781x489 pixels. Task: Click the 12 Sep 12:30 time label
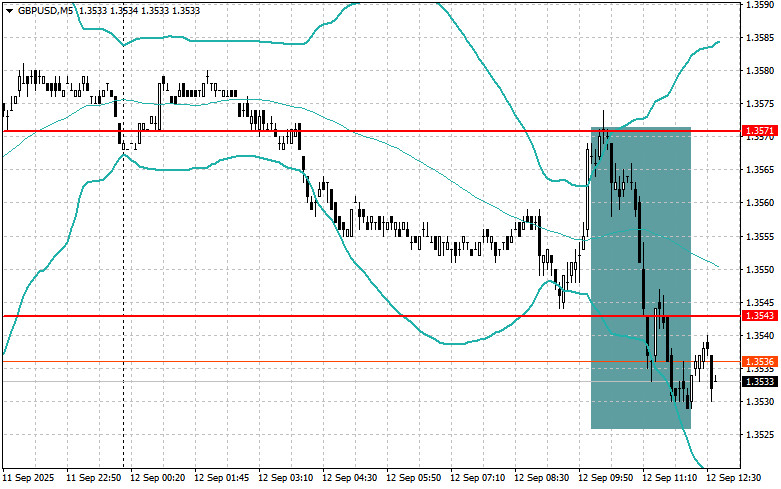click(x=733, y=478)
